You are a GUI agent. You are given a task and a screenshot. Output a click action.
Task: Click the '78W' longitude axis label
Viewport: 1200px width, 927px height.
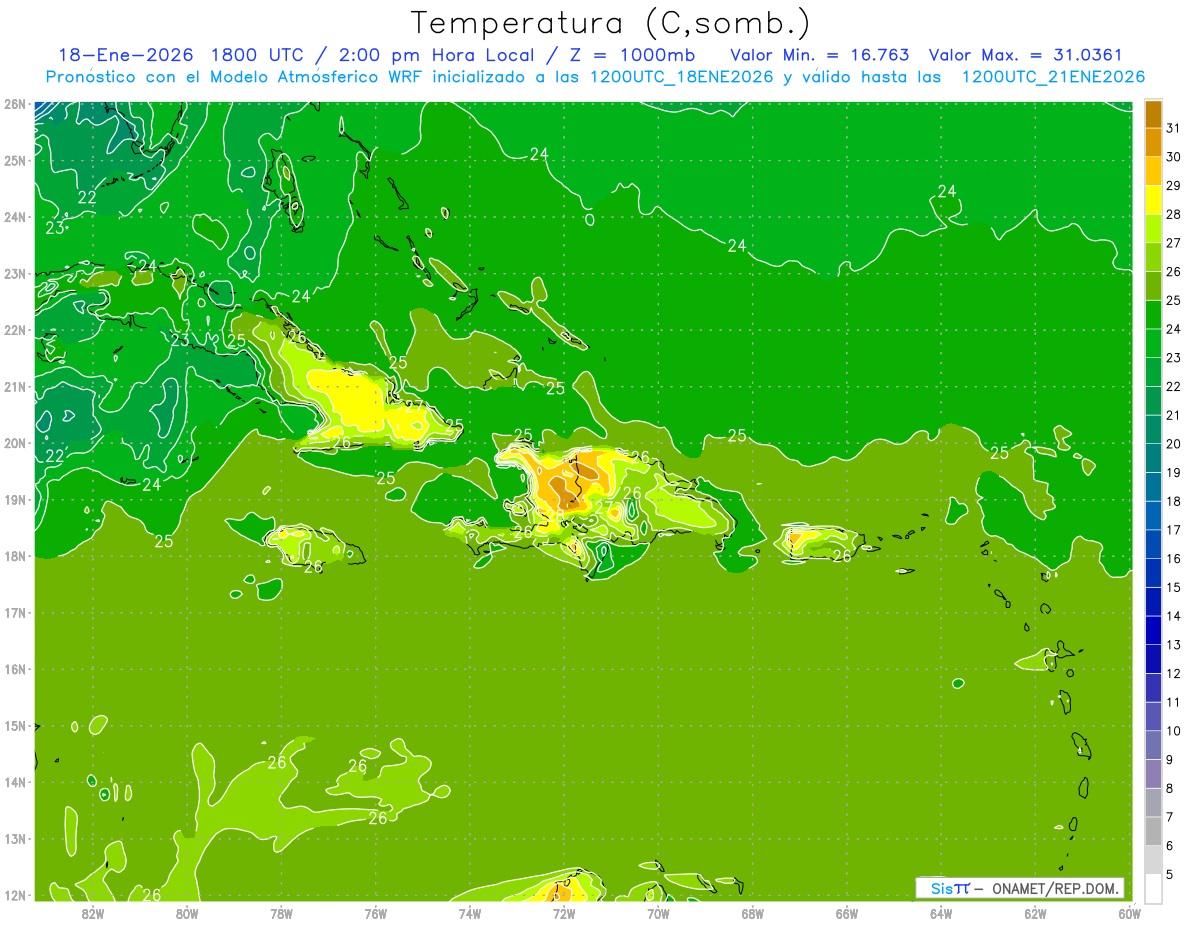(x=281, y=913)
